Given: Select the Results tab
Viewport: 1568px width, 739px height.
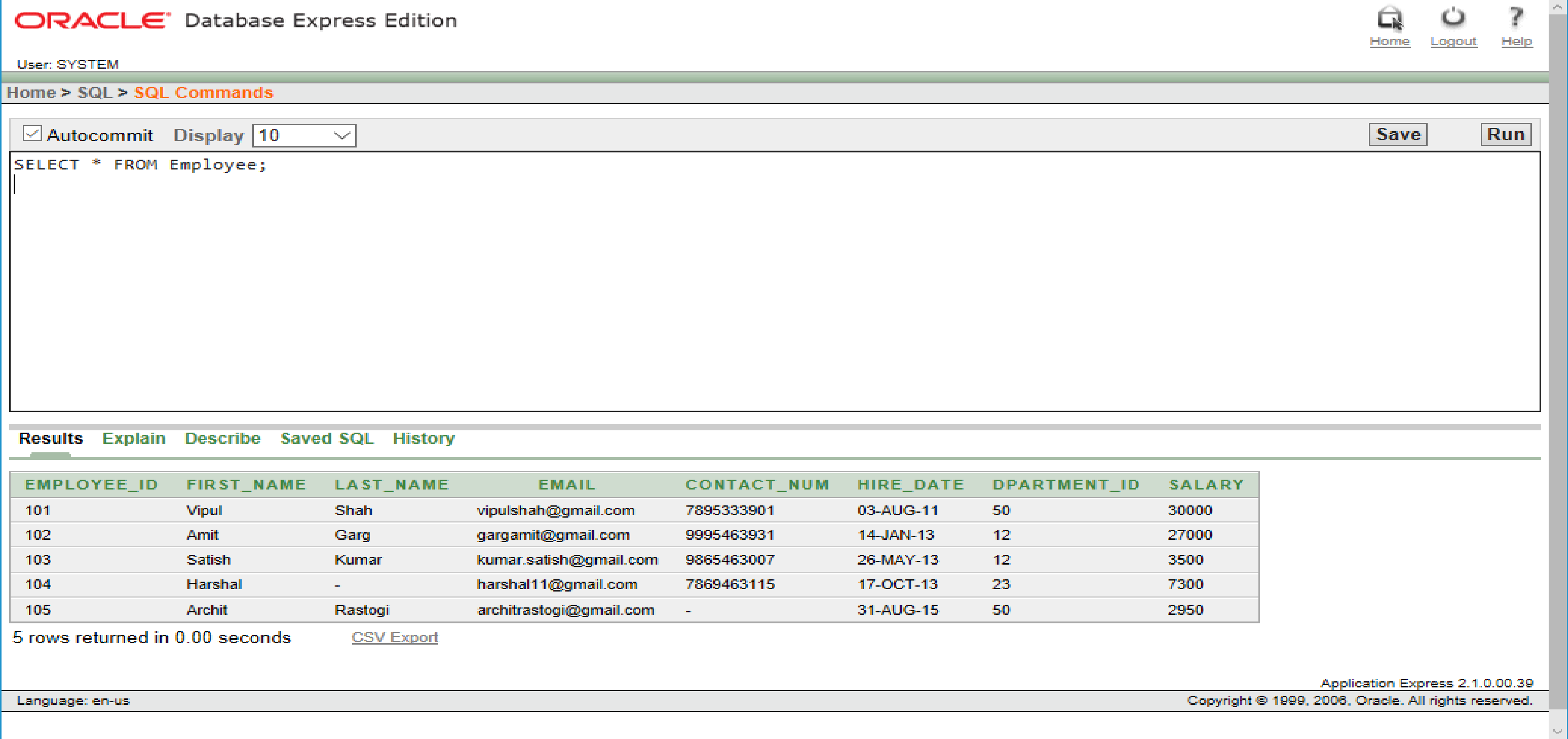Looking at the screenshot, I should (50, 439).
